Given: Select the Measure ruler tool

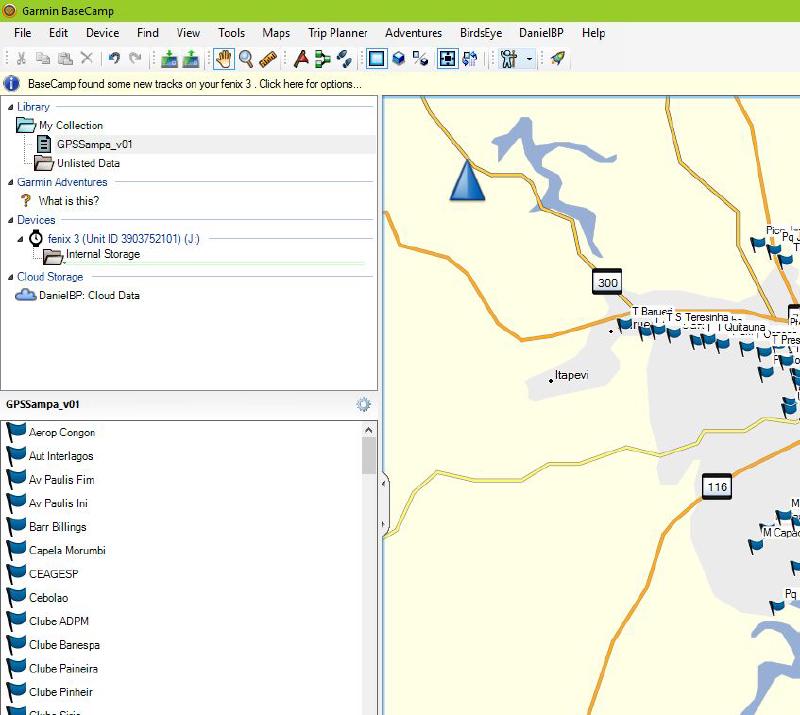Looking at the screenshot, I should tap(268, 59).
